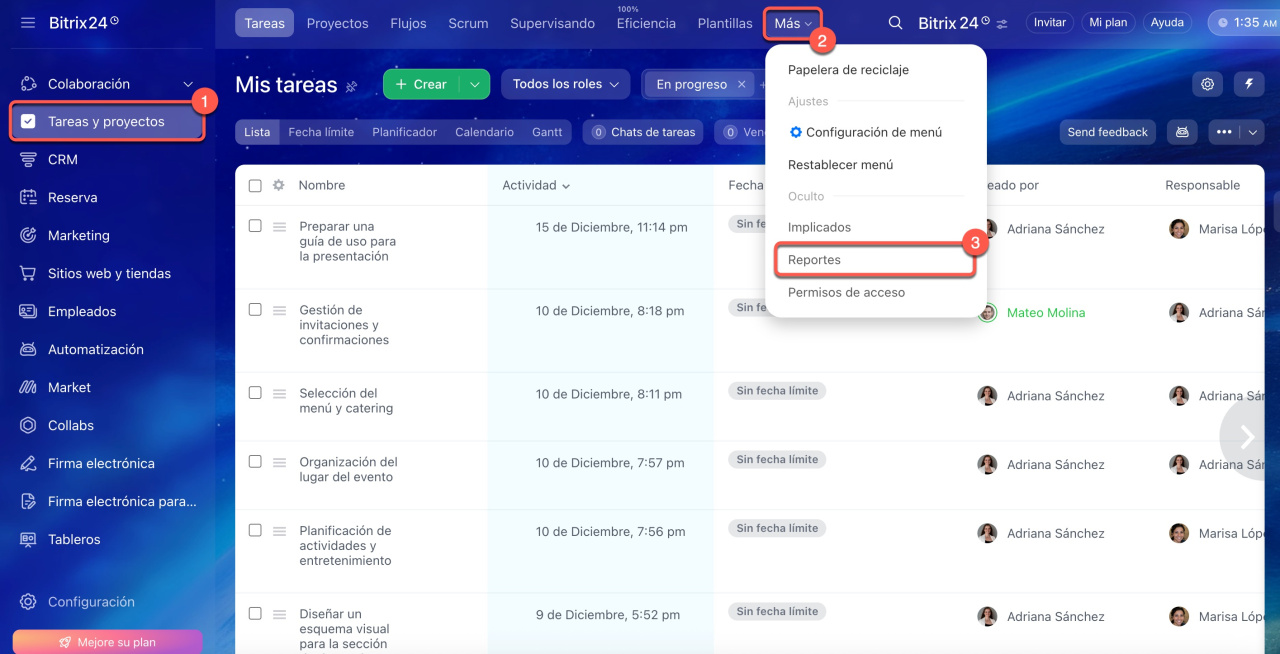Open the hamburger menu next to Bitrix24 logo
Image resolution: width=1280 pixels, height=654 pixels.
pos(28,22)
